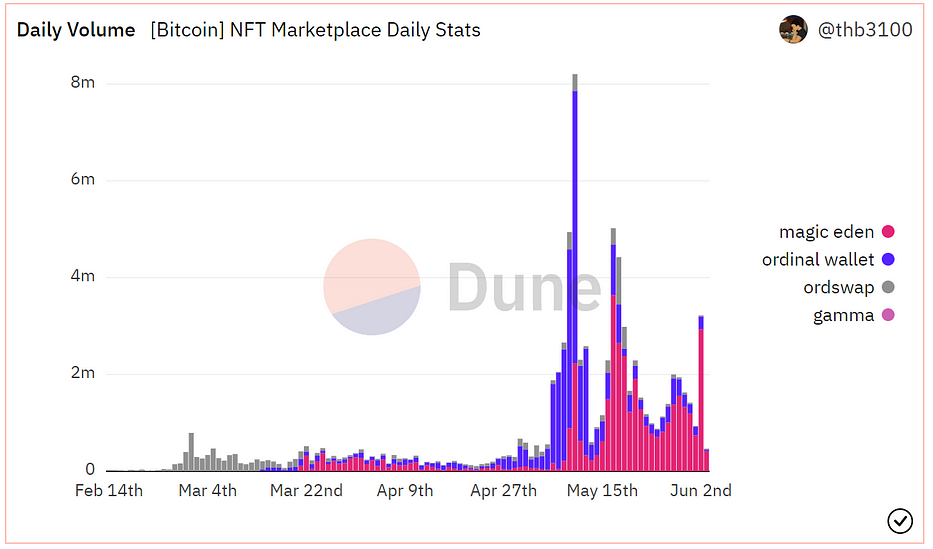This screenshot has height=549, width=933.
Task: Toggle the ordinal wallet legend entry
Action: 828,259
